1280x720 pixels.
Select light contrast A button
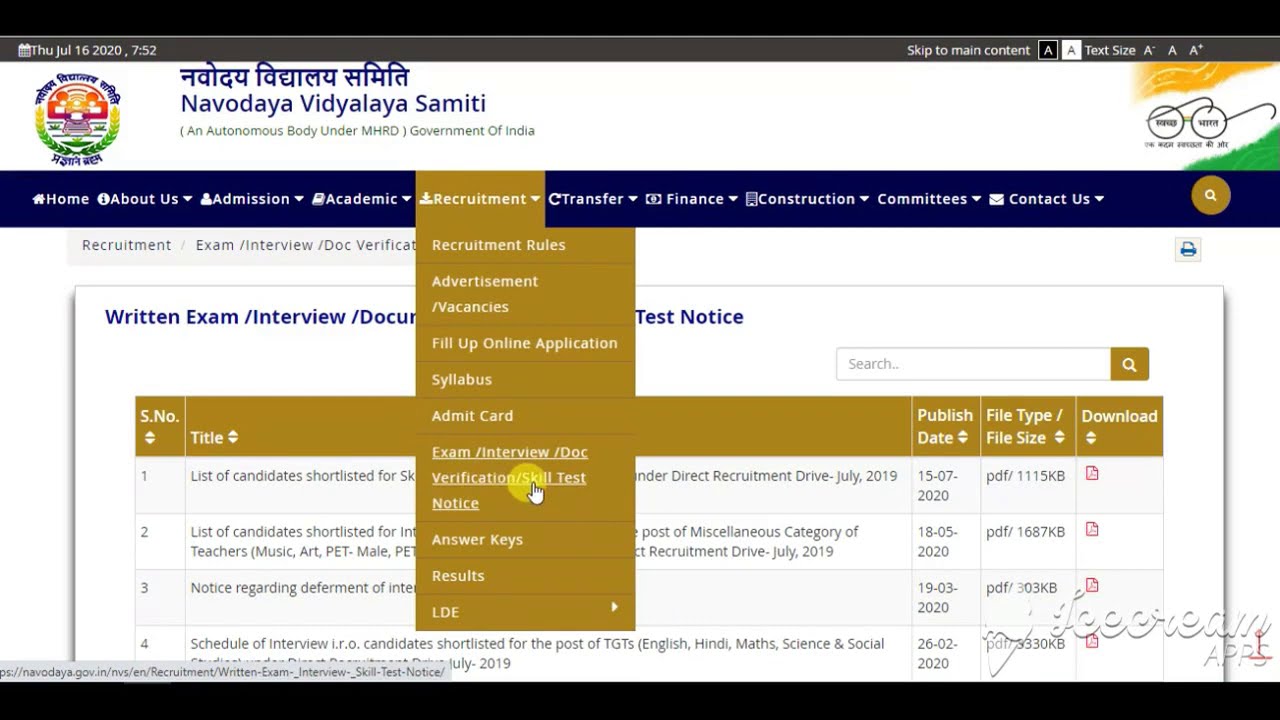(x=1071, y=50)
